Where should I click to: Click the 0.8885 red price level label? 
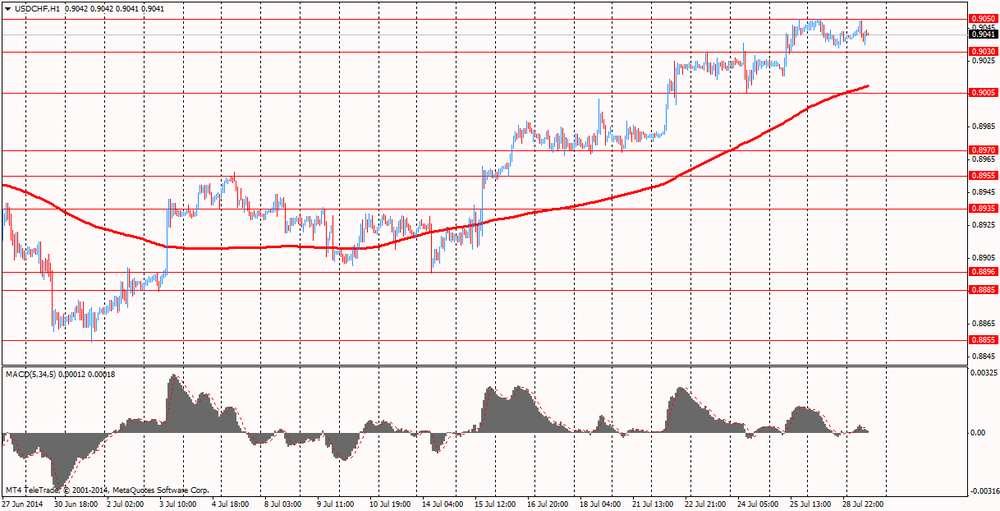tap(982, 290)
